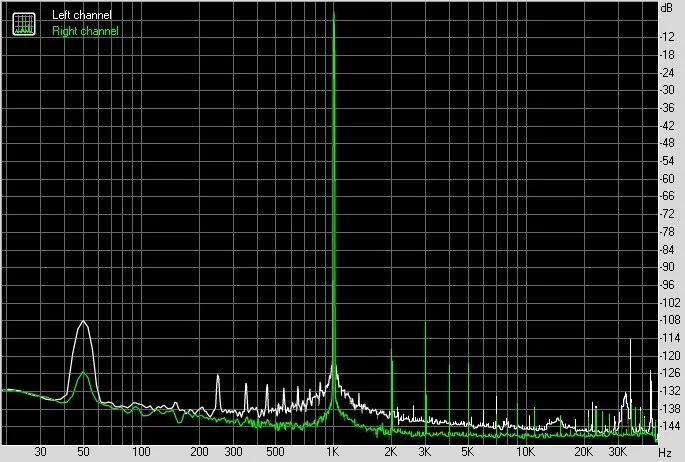Click the "2K" frequency axis label
Screen dimensions: 685x462
(x=391, y=452)
